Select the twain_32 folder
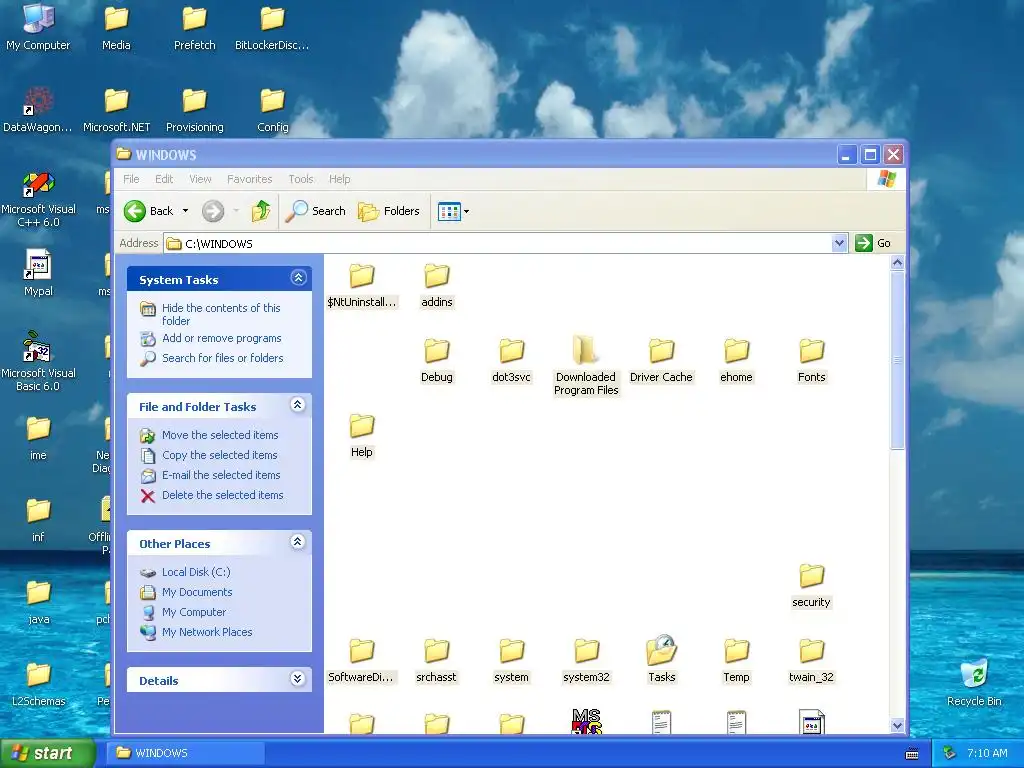 tap(811, 661)
